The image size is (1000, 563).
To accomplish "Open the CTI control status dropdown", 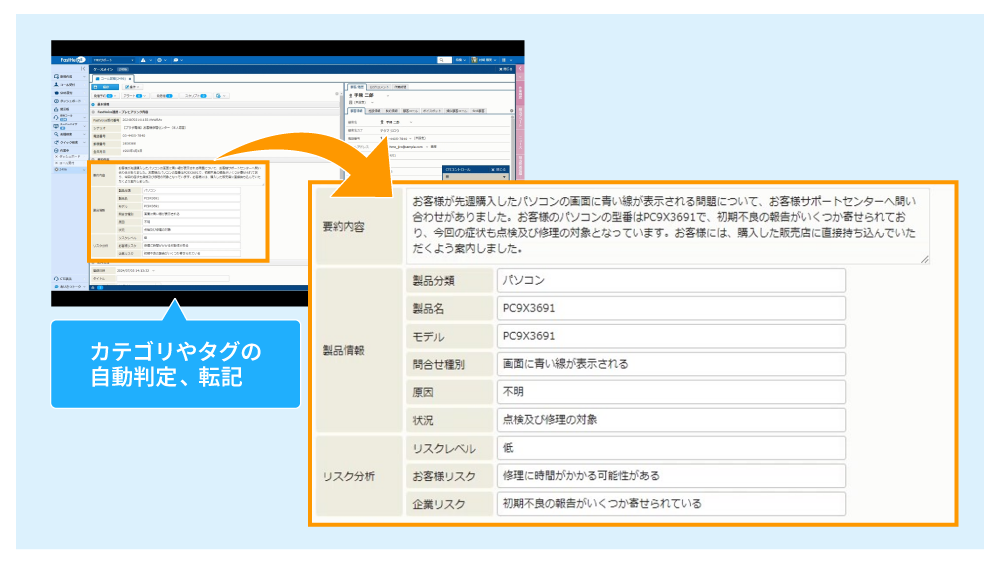I will click(x=476, y=177).
